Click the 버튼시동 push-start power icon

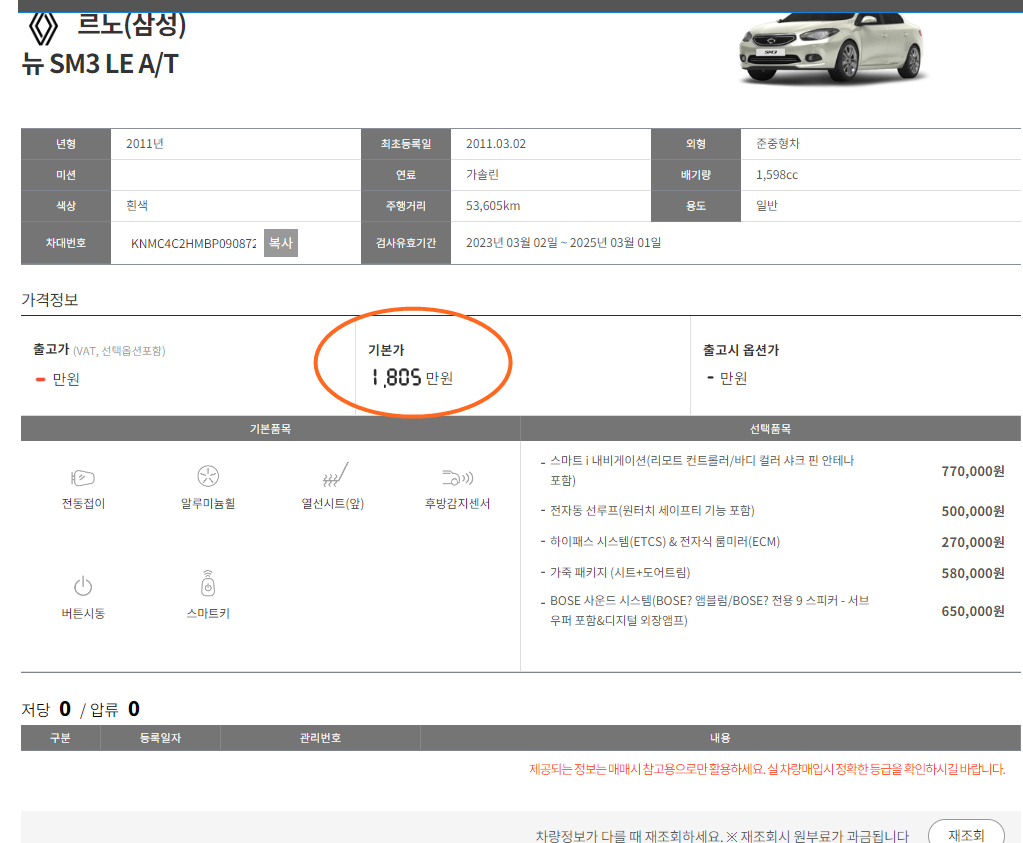83,586
